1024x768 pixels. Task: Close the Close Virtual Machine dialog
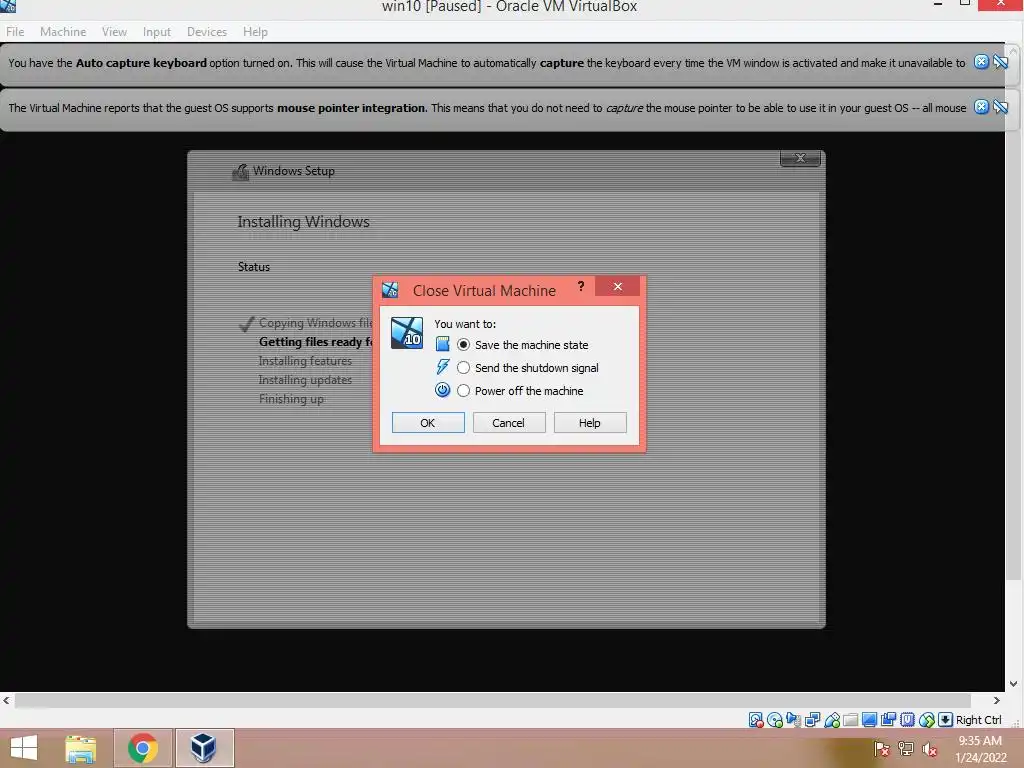point(617,287)
